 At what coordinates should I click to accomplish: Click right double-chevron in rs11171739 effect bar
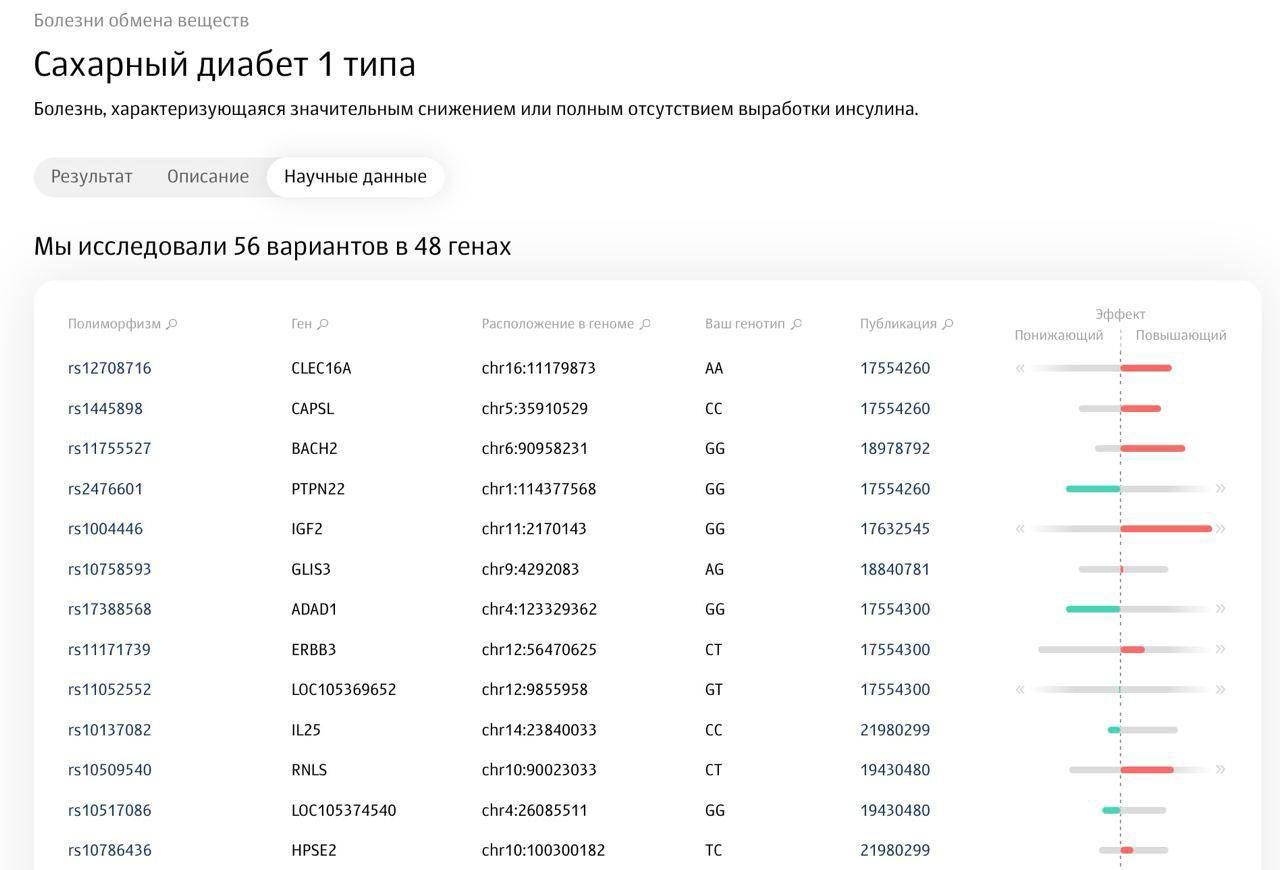pyautogui.click(x=1220, y=649)
